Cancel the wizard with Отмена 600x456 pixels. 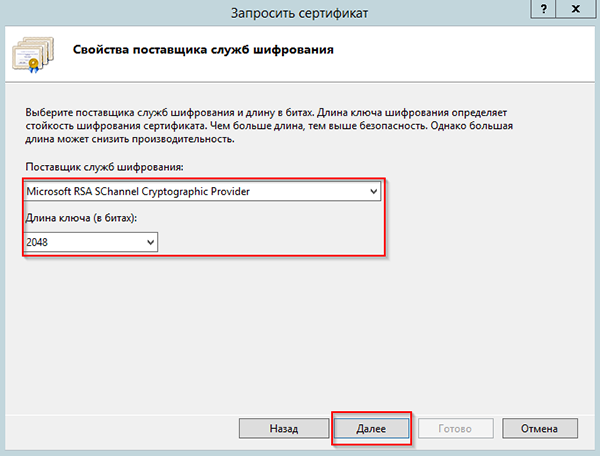(x=540, y=427)
